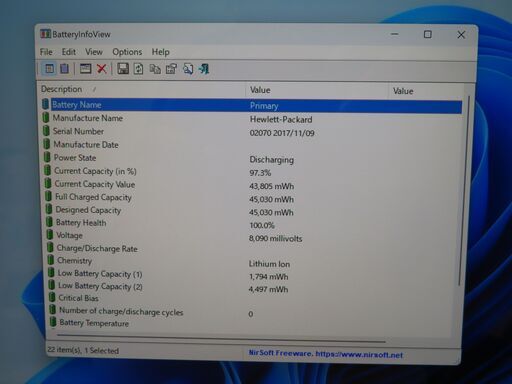The image size is (512, 384).
Task: Click the 100.0% battery health value
Action: click(x=262, y=225)
